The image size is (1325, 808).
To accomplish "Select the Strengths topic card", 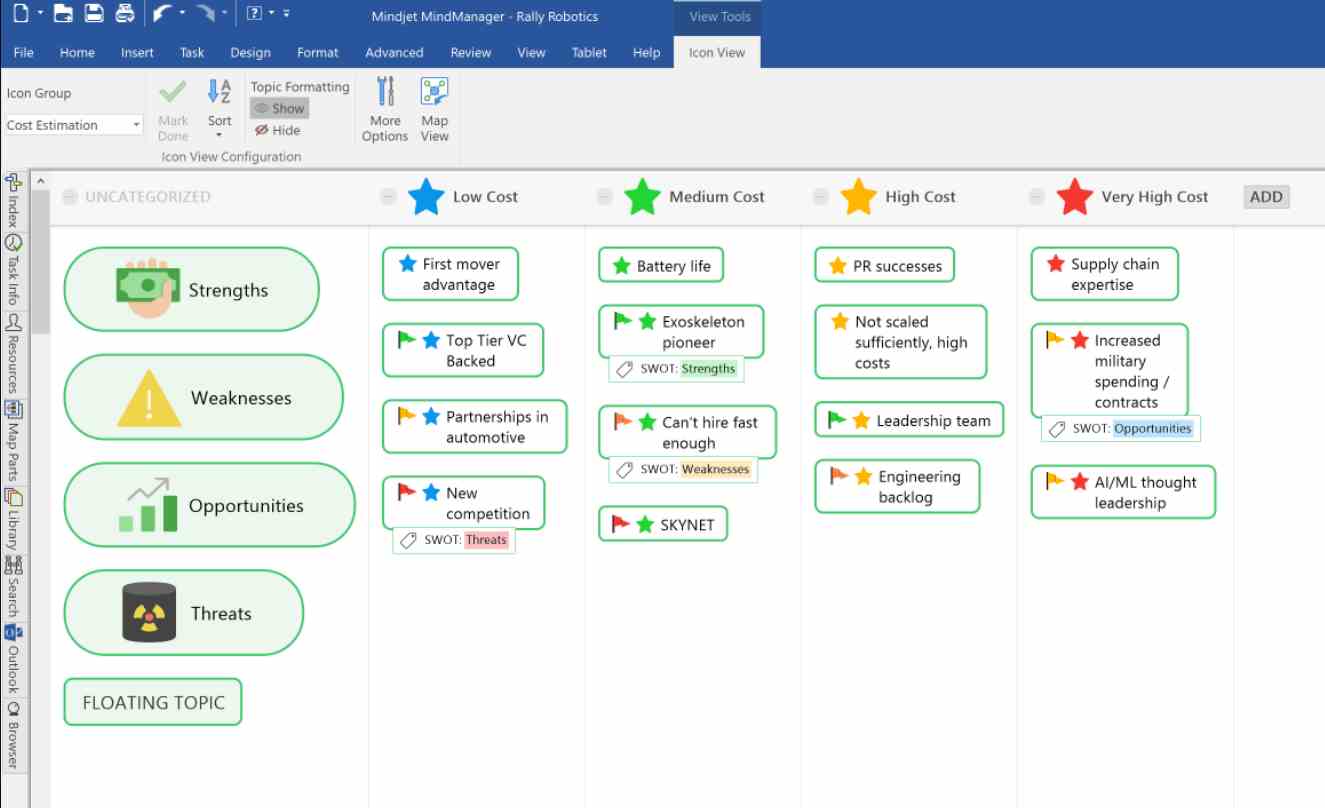I will pos(191,290).
